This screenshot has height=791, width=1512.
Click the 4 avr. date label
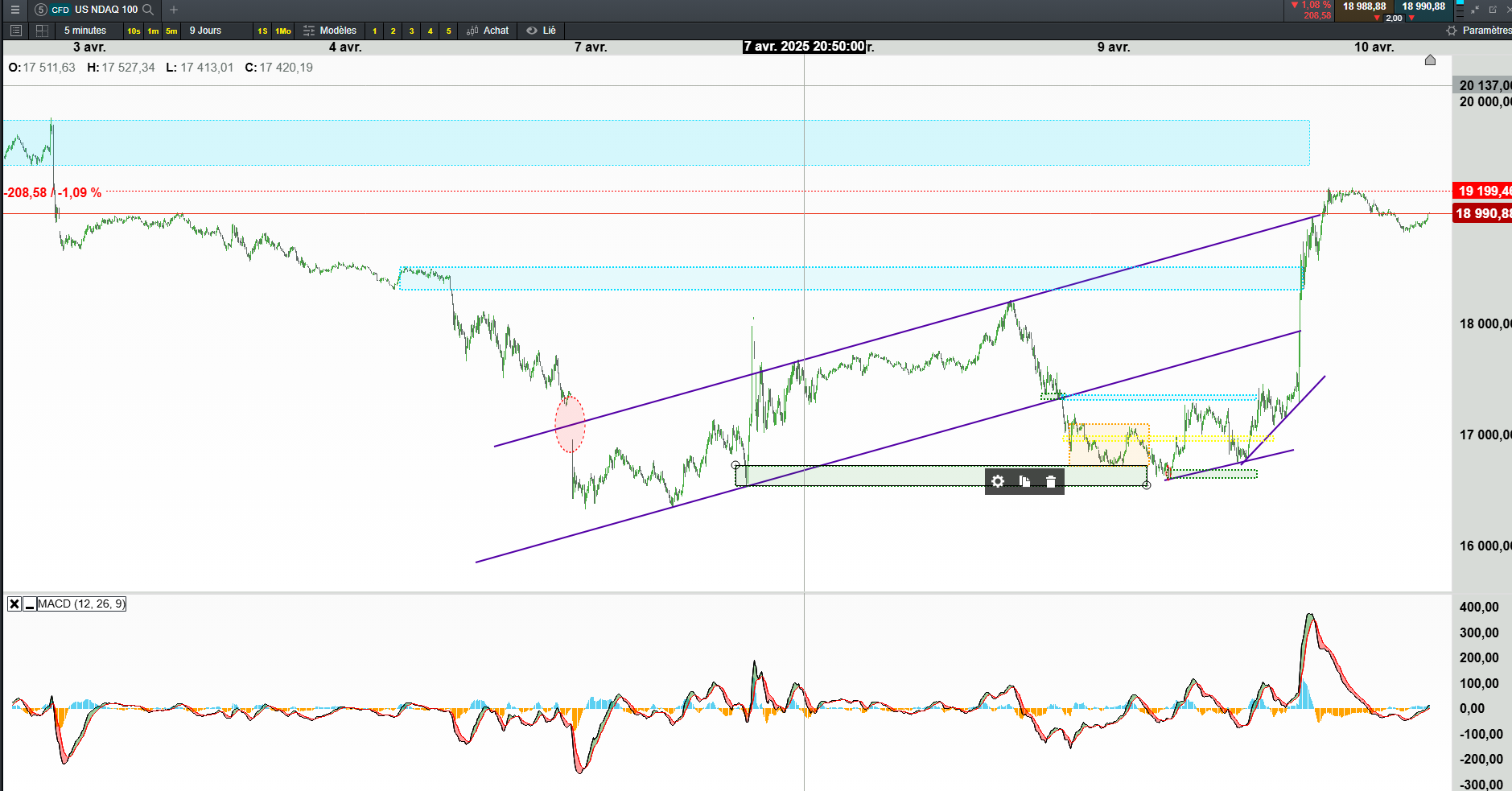coord(345,47)
